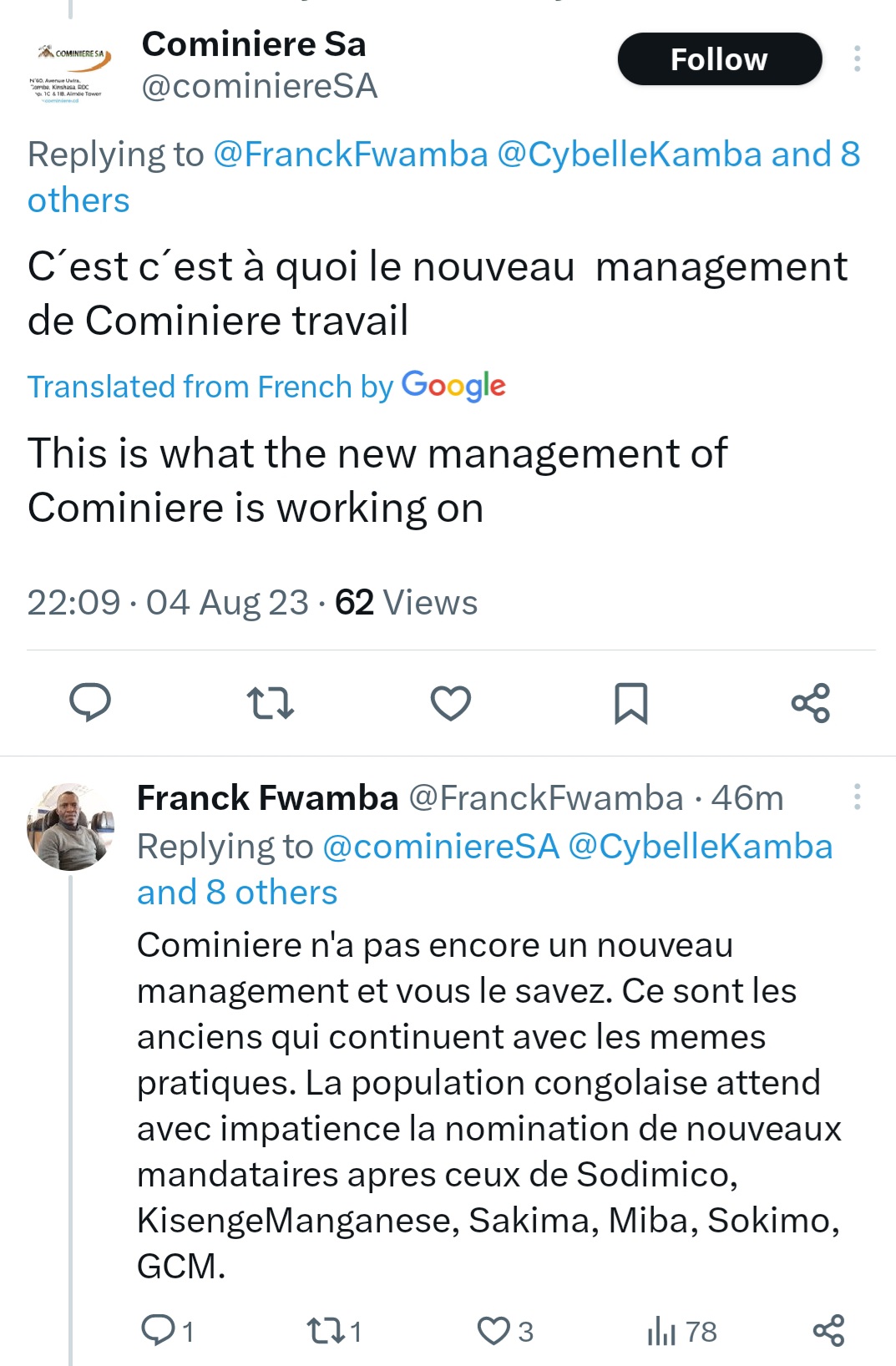Viewport: 896px width, 1366px height.
Task: Open more options on Franck Fwamba reply
Action: [x=858, y=797]
